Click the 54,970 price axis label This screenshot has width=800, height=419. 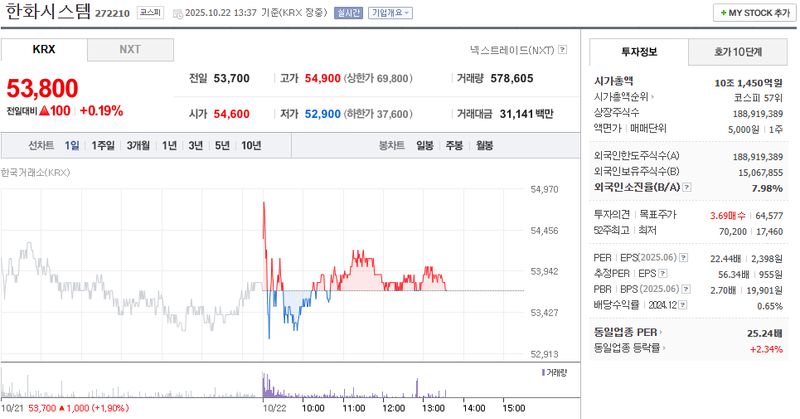[544, 189]
